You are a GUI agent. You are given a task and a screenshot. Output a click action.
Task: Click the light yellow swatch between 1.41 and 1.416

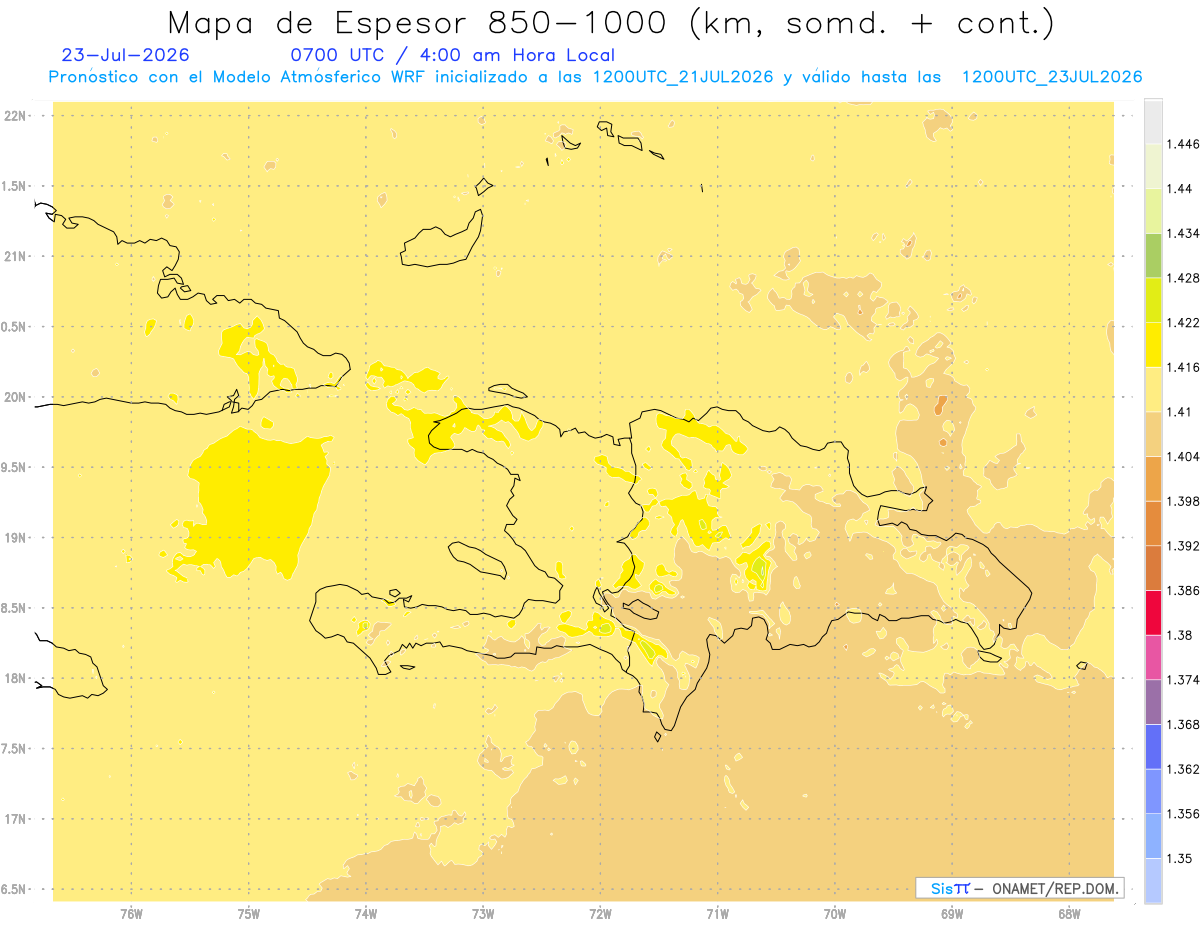pos(1153,389)
